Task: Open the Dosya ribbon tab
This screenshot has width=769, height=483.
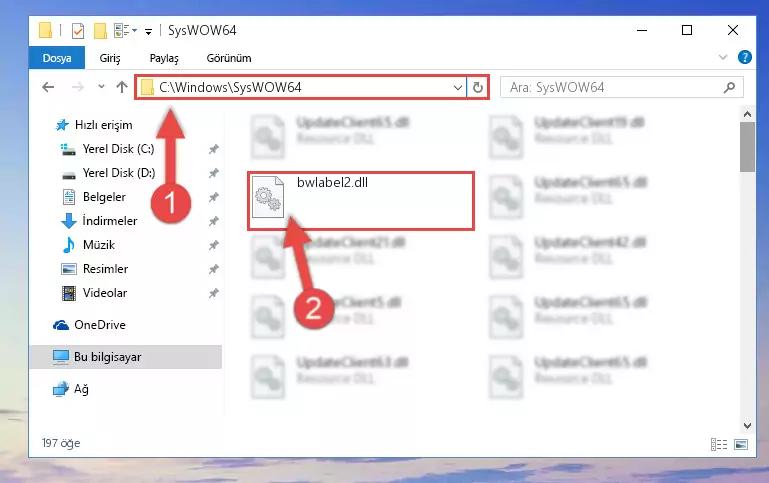Action: 57,58
